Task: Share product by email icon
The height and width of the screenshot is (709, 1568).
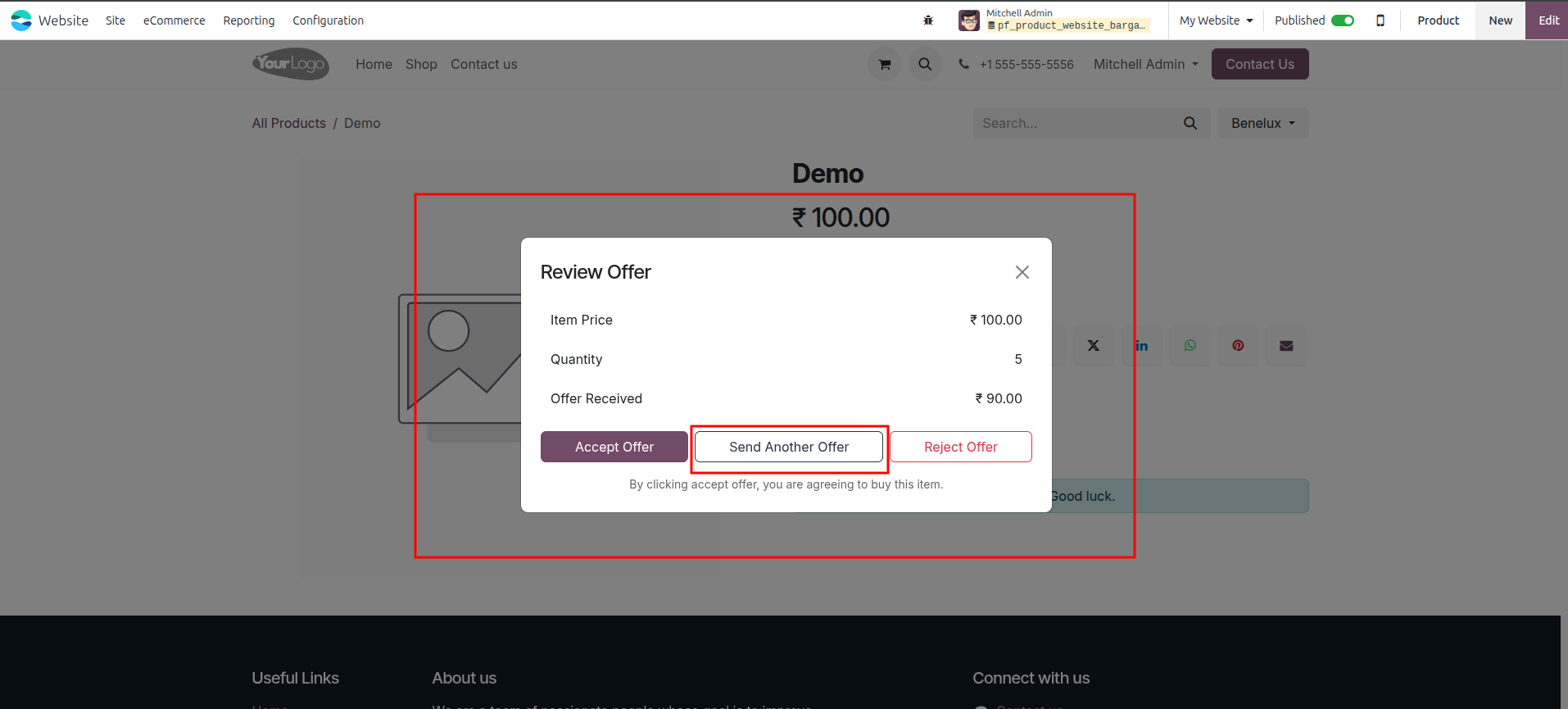Action: click(x=1286, y=346)
